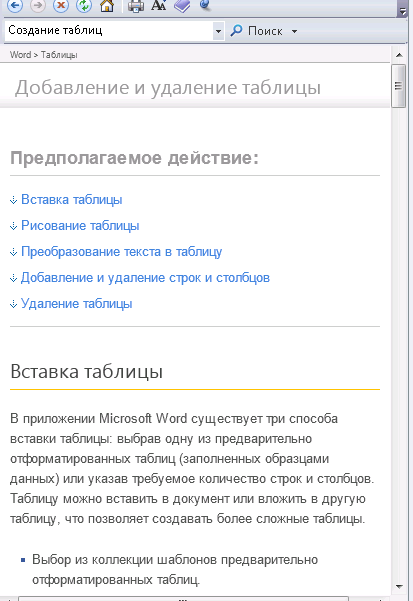The image size is (413, 601).
Task: Change font size with the AA icon
Action: (159, 5)
